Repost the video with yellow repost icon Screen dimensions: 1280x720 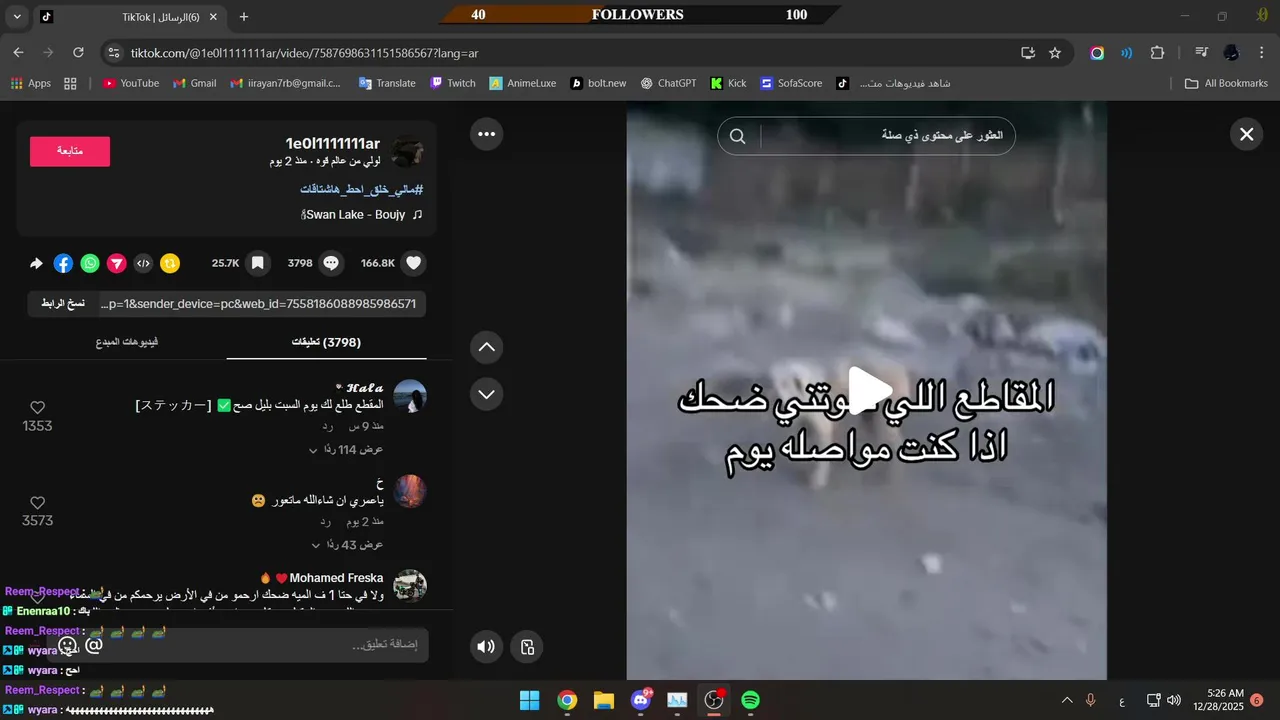coord(170,263)
